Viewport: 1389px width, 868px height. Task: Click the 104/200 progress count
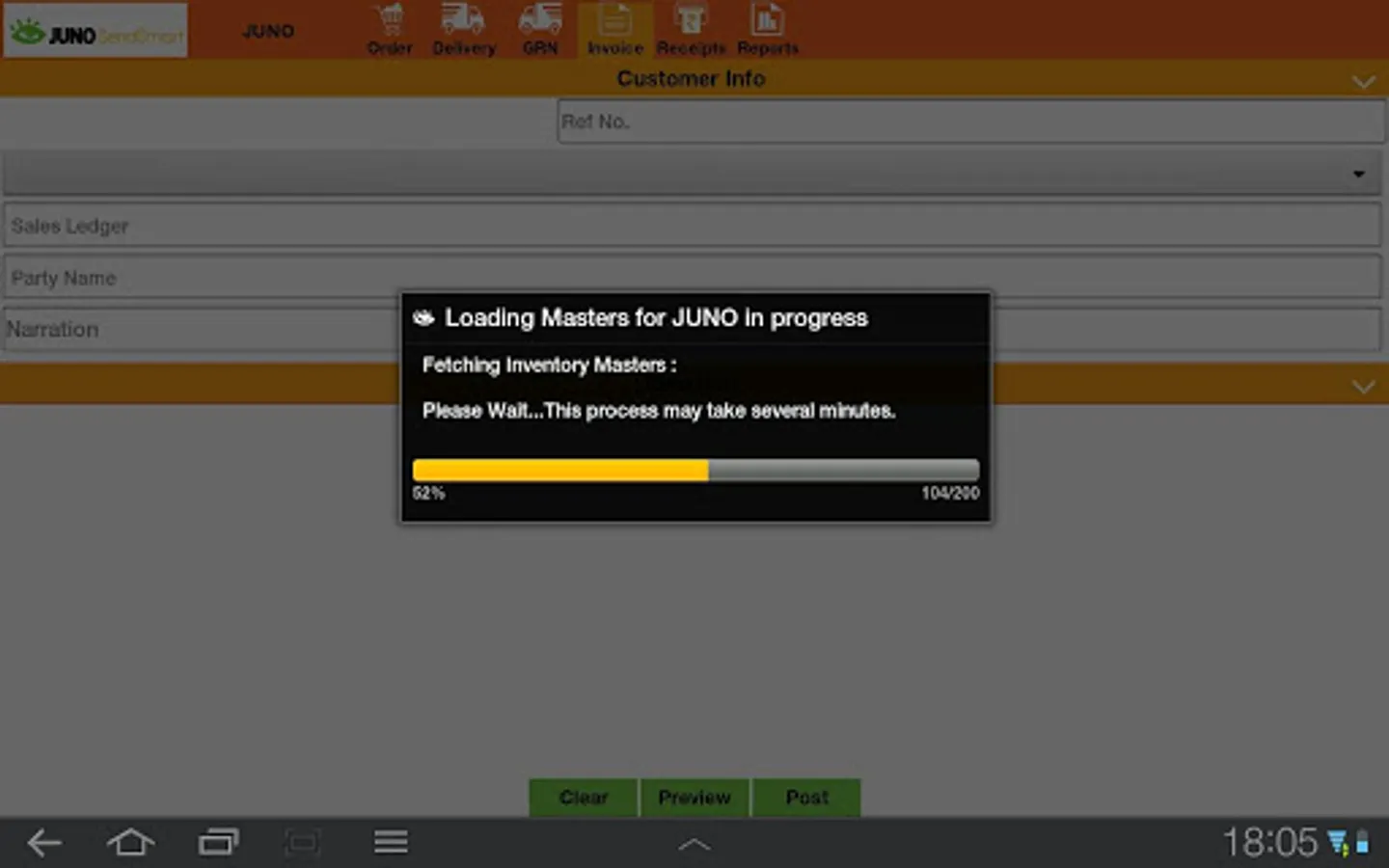(x=950, y=493)
